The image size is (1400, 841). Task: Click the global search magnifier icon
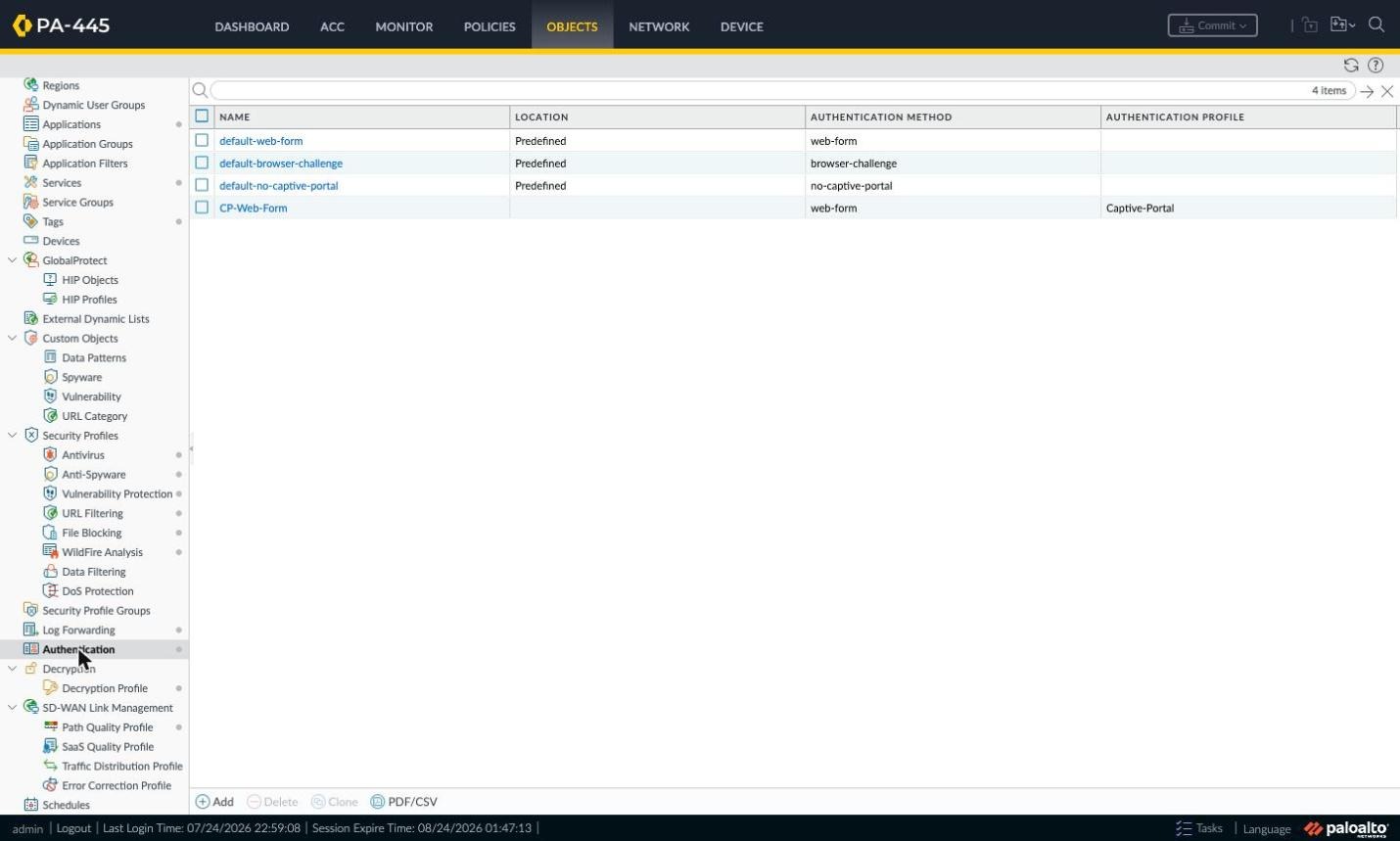point(1377,25)
